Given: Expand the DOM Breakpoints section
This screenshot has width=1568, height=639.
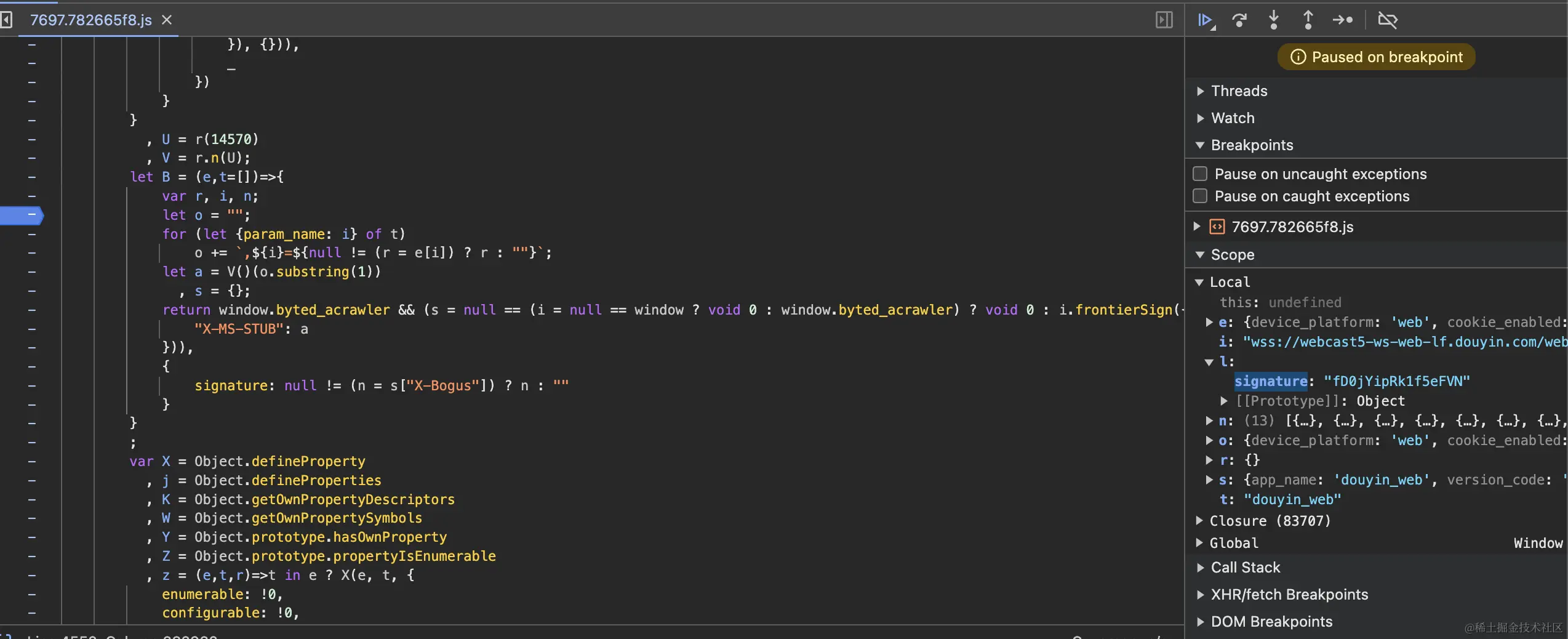Looking at the screenshot, I should [x=1201, y=622].
